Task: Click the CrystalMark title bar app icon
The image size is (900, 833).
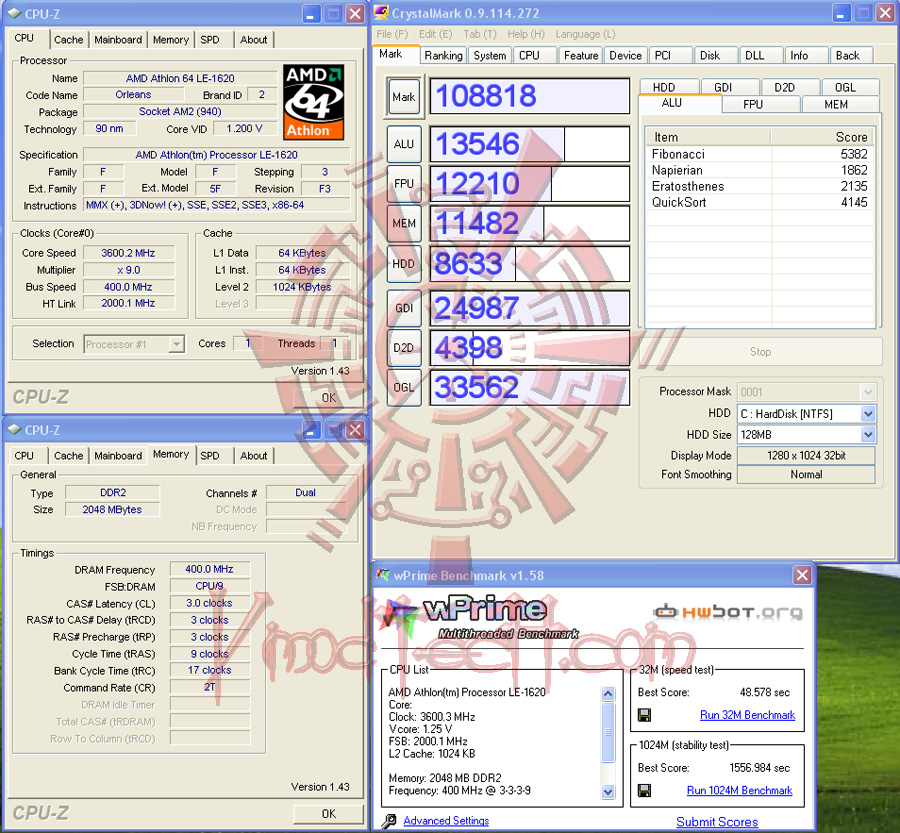Action: [x=381, y=13]
